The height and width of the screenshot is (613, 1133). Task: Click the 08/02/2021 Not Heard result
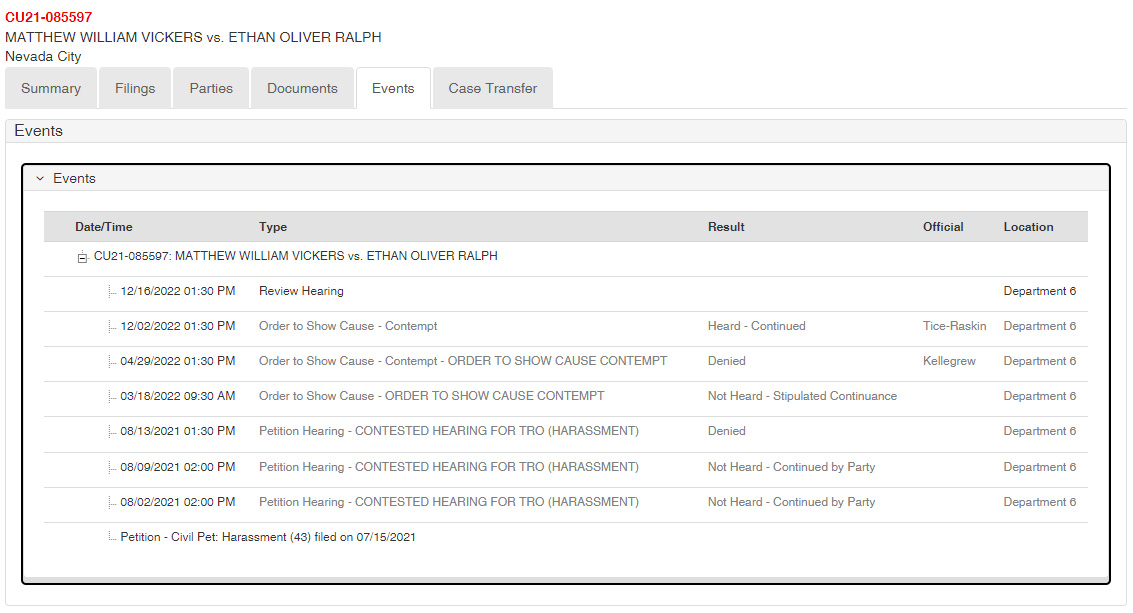791,502
